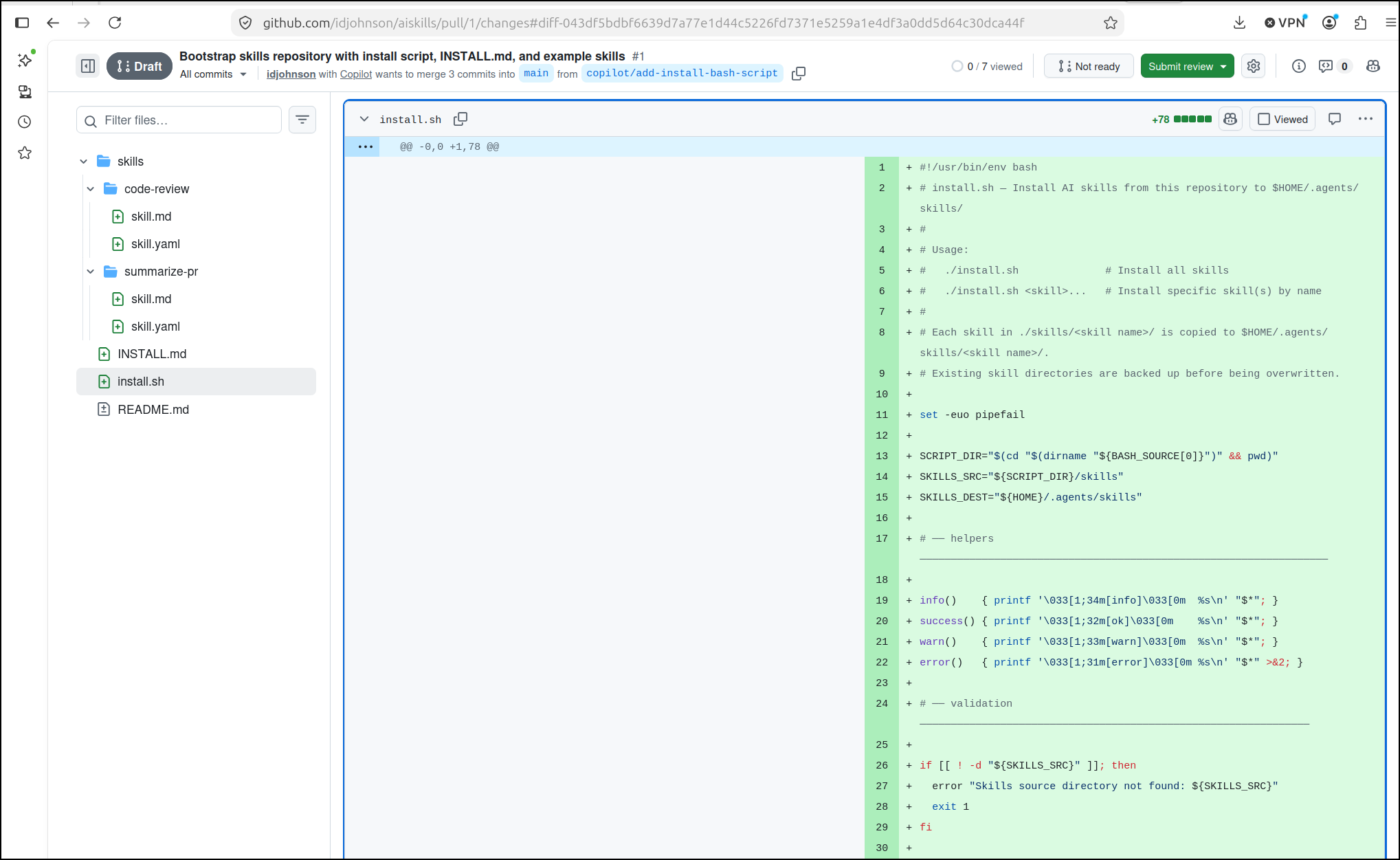Open the browser application menu
This screenshot has height=860, width=1400.
(x=1390, y=23)
